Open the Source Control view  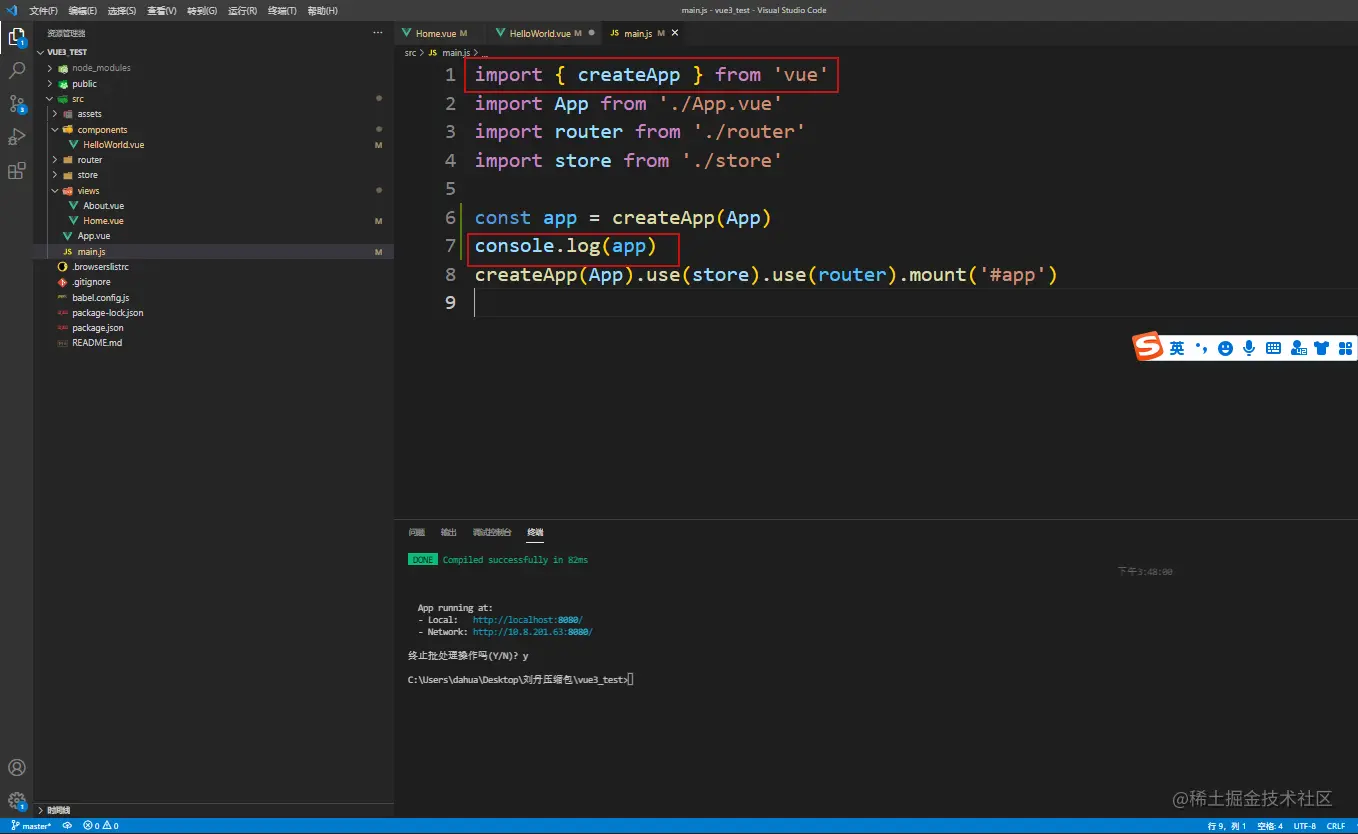point(16,104)
